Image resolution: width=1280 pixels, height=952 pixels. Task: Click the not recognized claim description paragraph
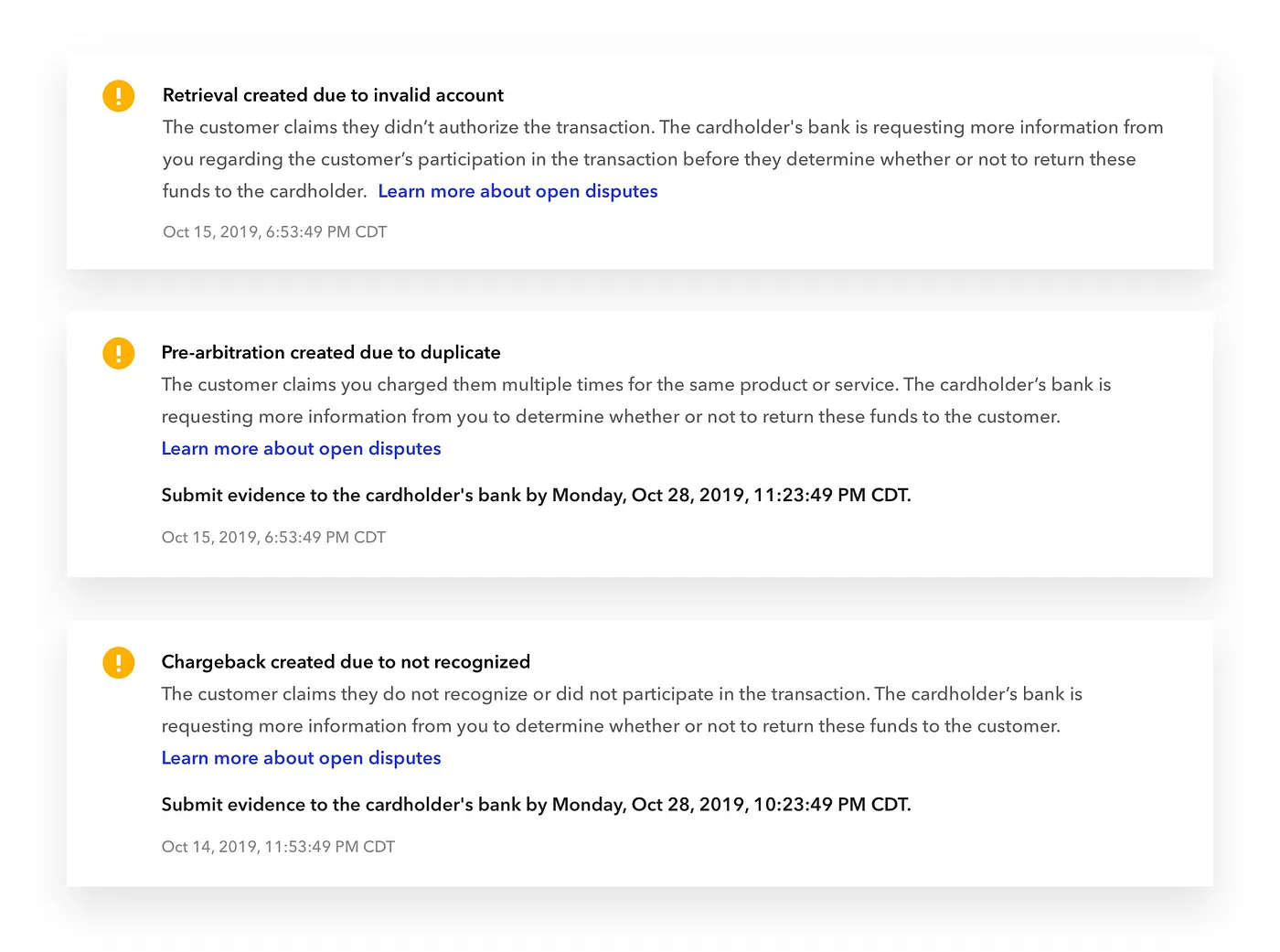click(622, 710)
